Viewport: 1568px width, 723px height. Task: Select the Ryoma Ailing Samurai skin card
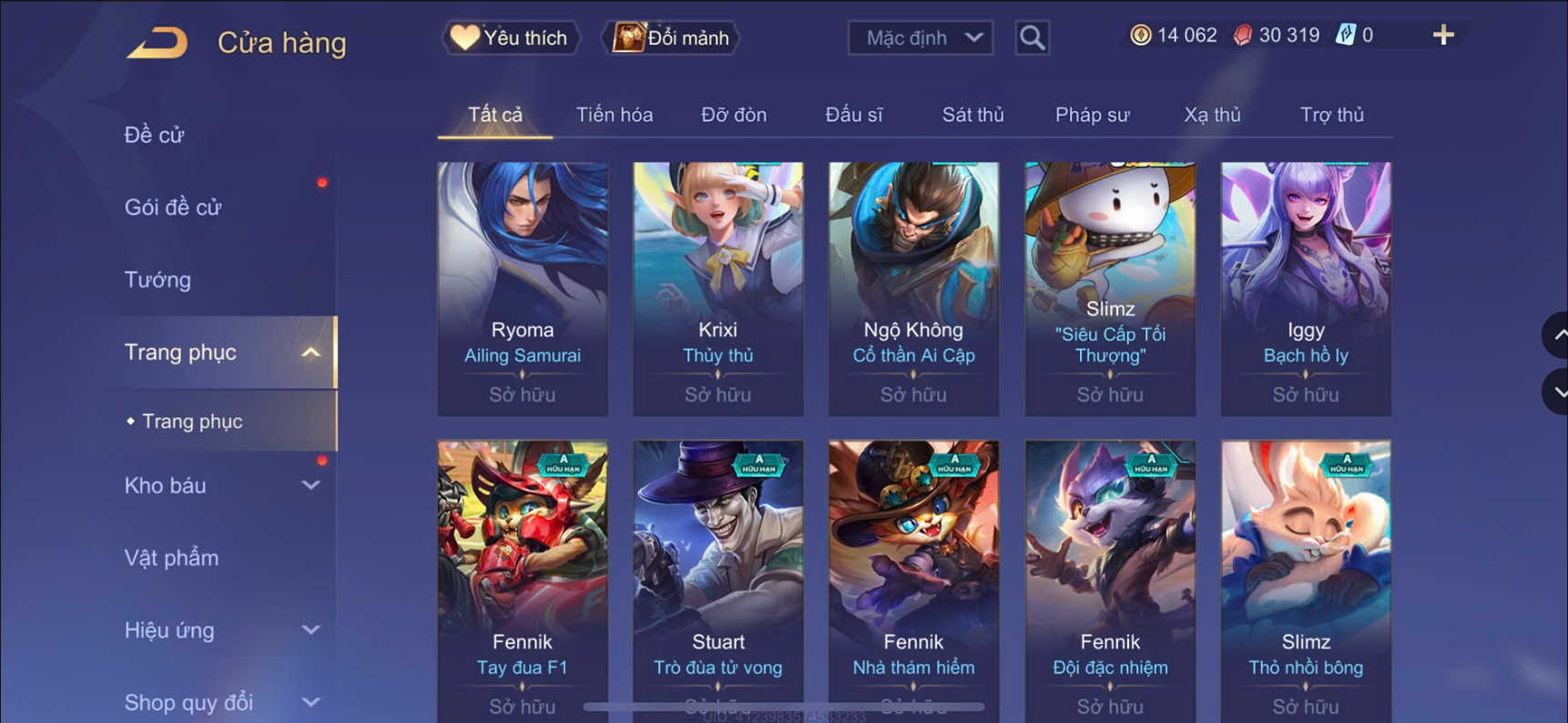tap(523, 290)
